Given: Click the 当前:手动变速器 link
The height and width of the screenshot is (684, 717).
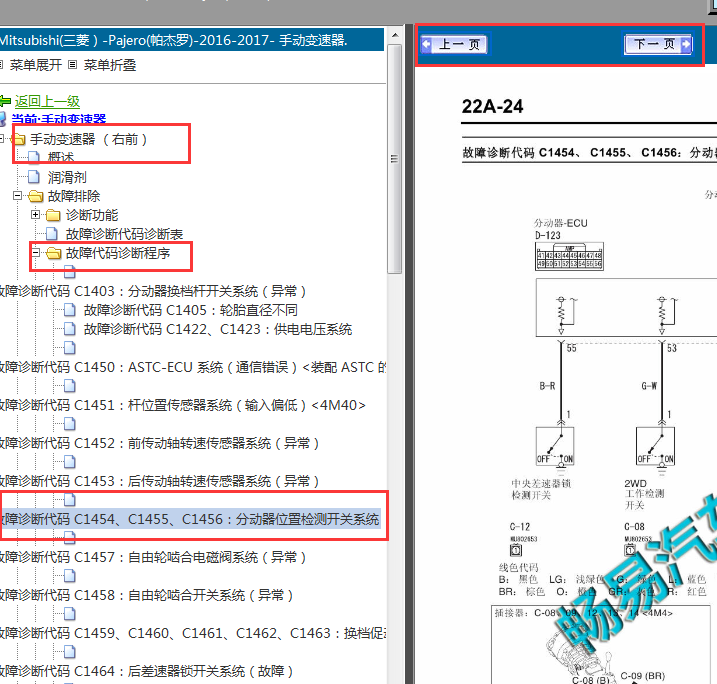Looking at the screenshot, I should [59, 119].
